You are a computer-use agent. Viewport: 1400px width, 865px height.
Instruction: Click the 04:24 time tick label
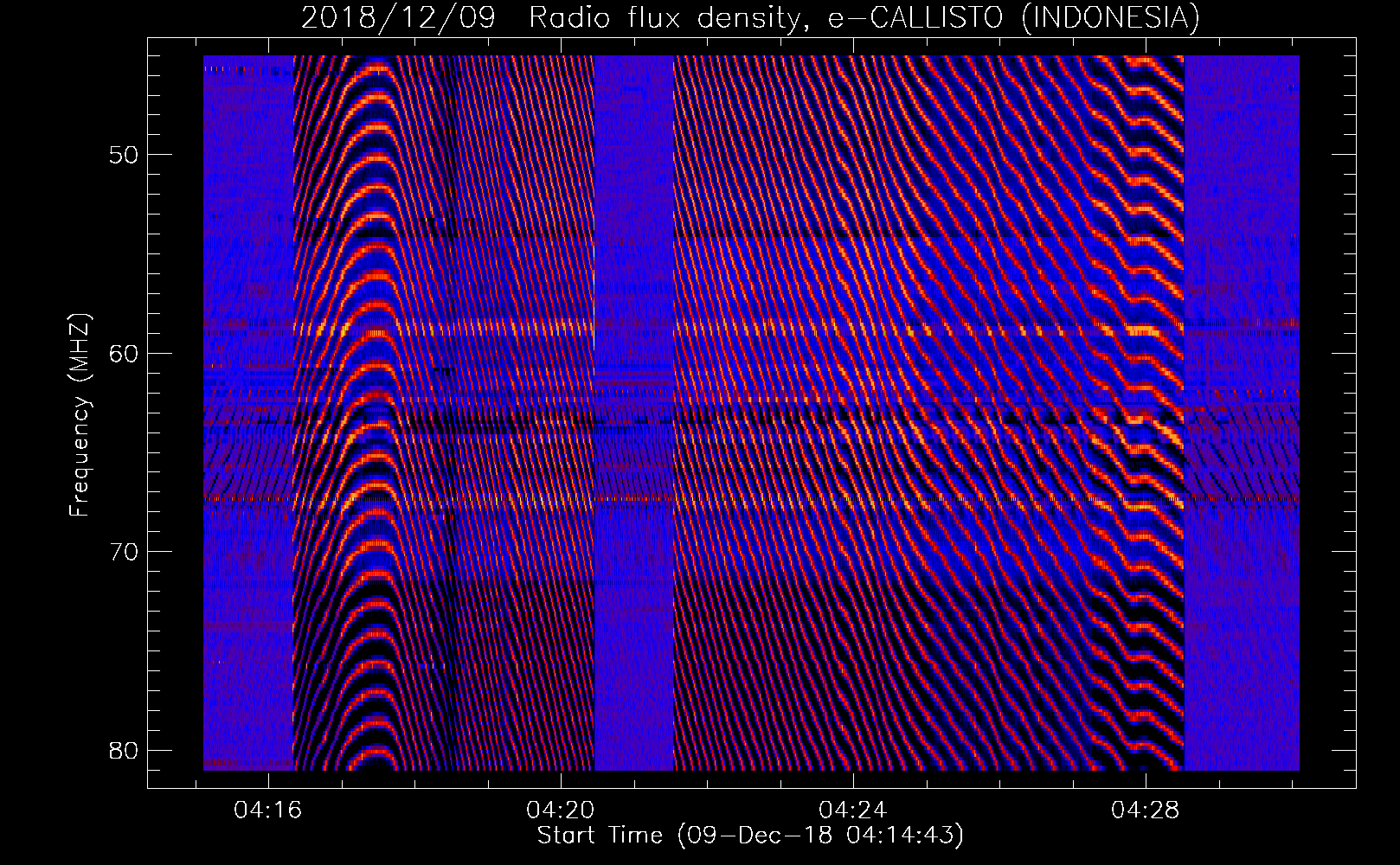853,811
